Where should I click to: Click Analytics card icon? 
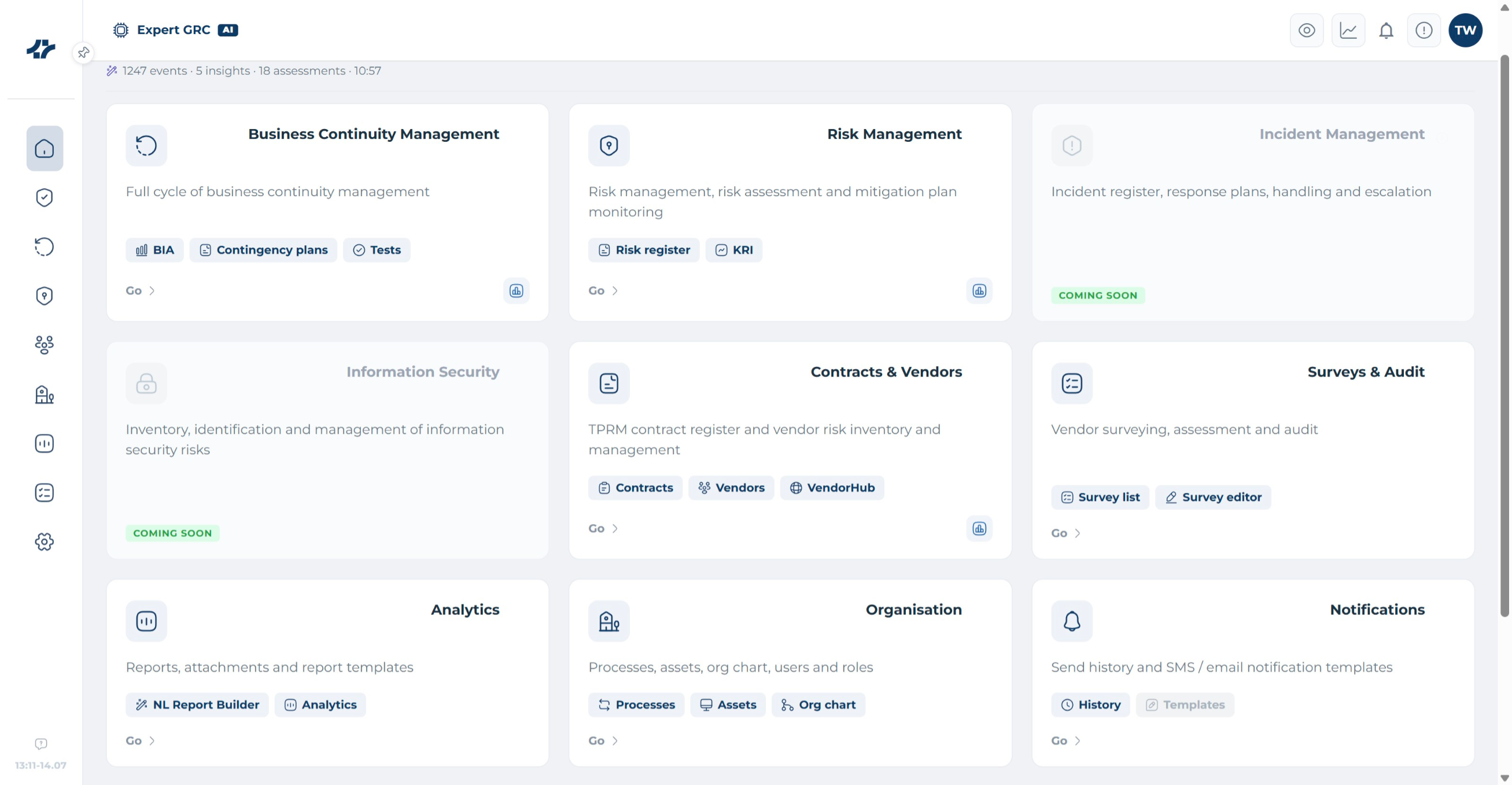(146, 621)
